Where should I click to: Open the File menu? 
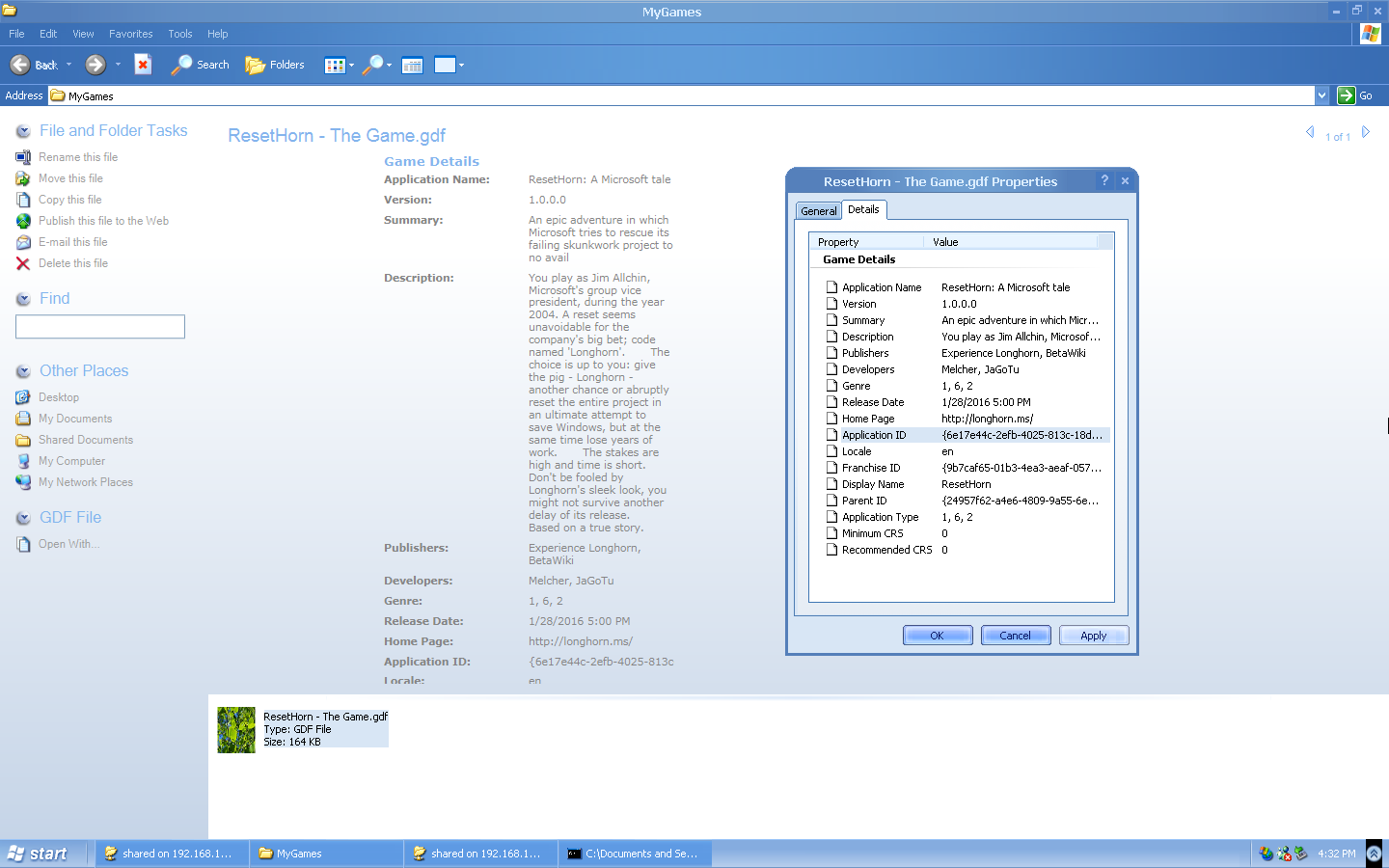16,34
